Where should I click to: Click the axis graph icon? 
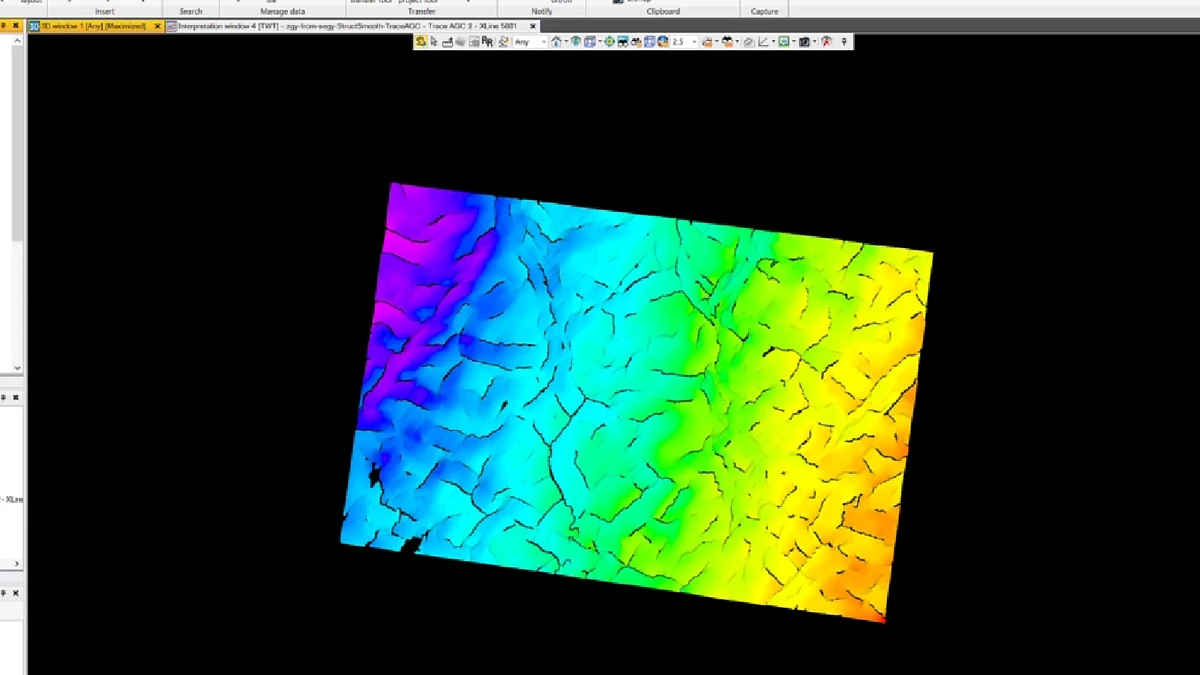point(763,42)
